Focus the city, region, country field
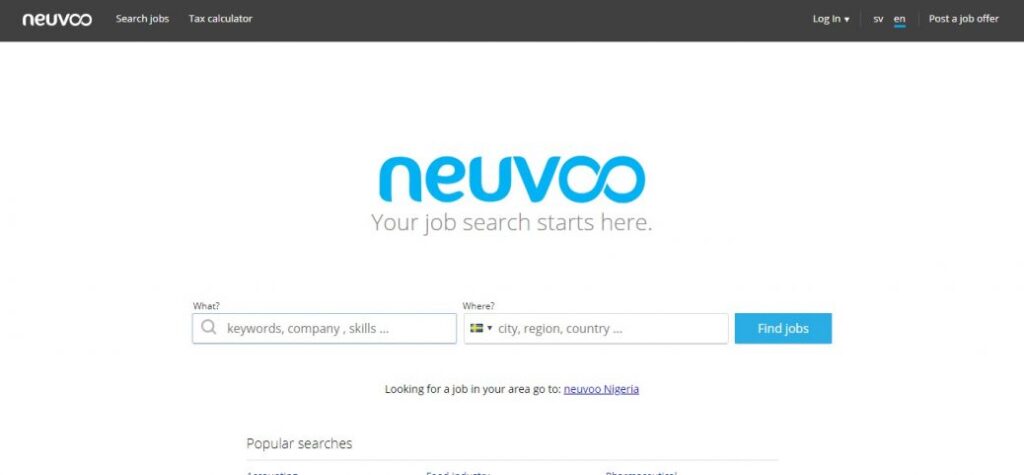1024x475 pixels. (596, 328)
